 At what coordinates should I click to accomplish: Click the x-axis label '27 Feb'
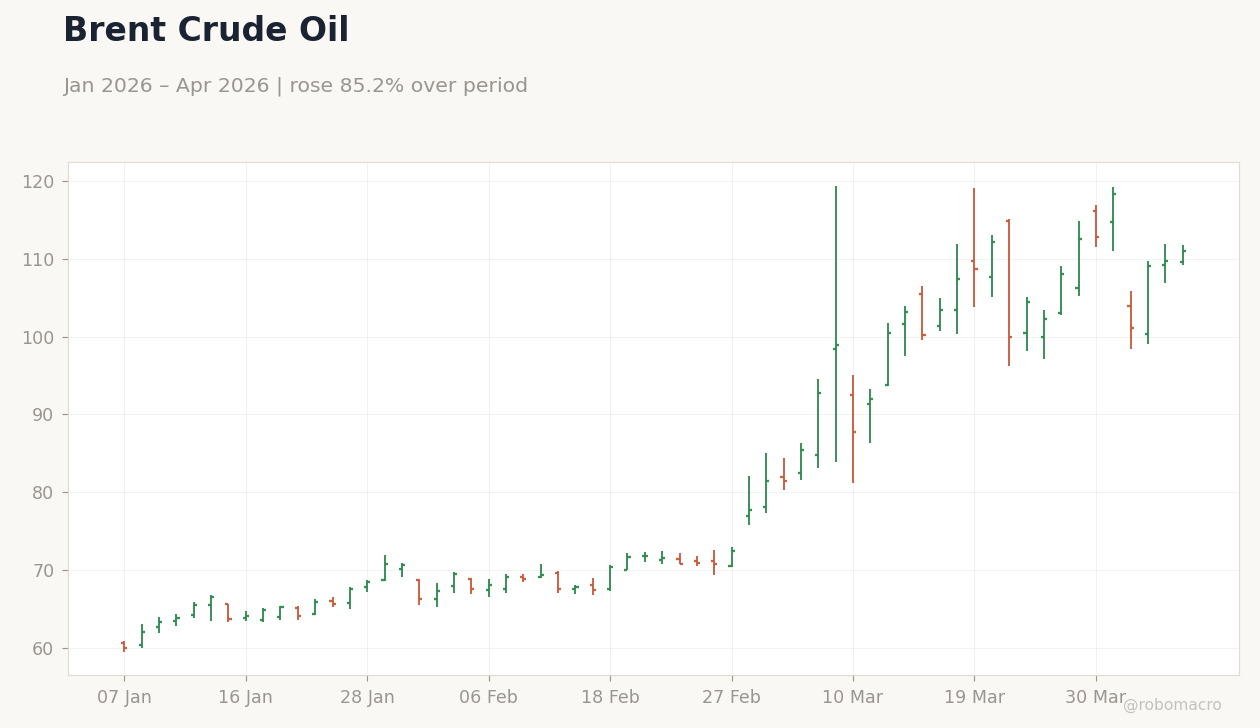point(731,698)
